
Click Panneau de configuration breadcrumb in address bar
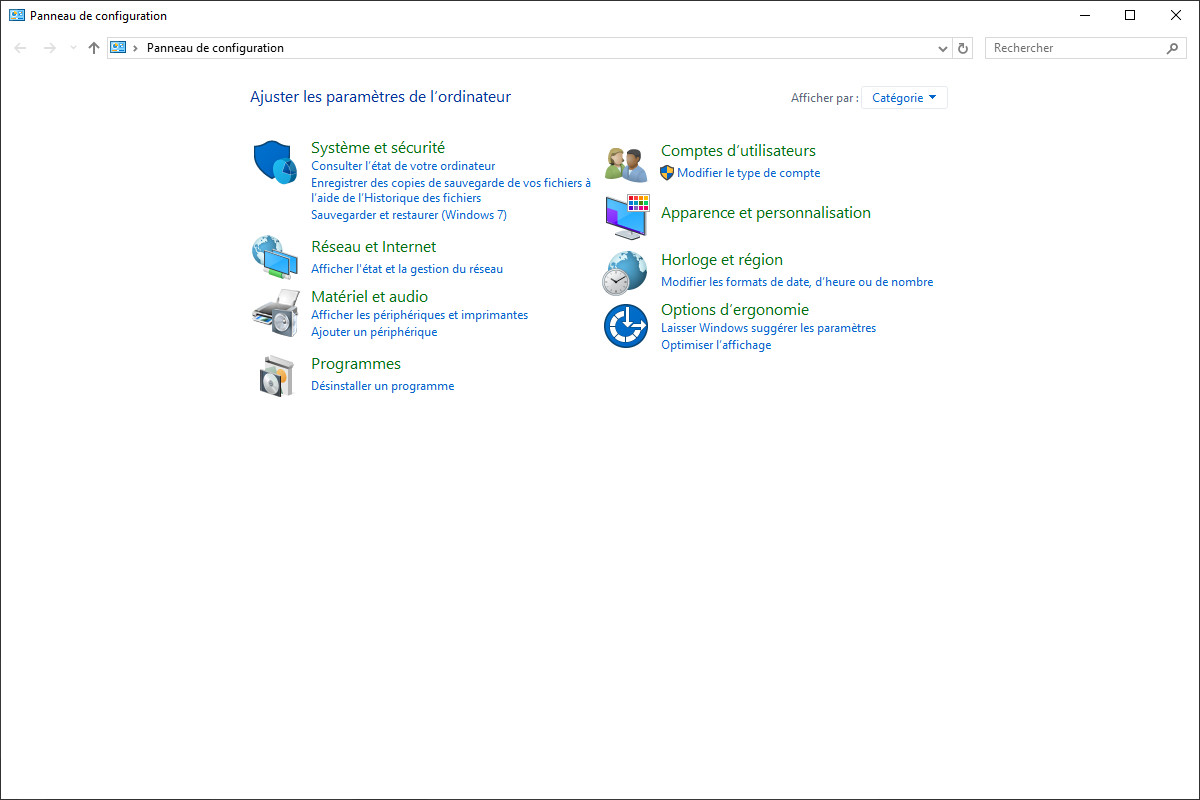(215, 48)
